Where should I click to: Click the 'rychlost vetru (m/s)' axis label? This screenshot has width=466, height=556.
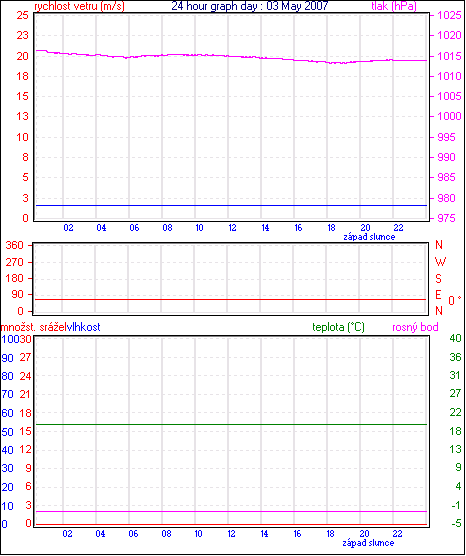pos(79,6)
